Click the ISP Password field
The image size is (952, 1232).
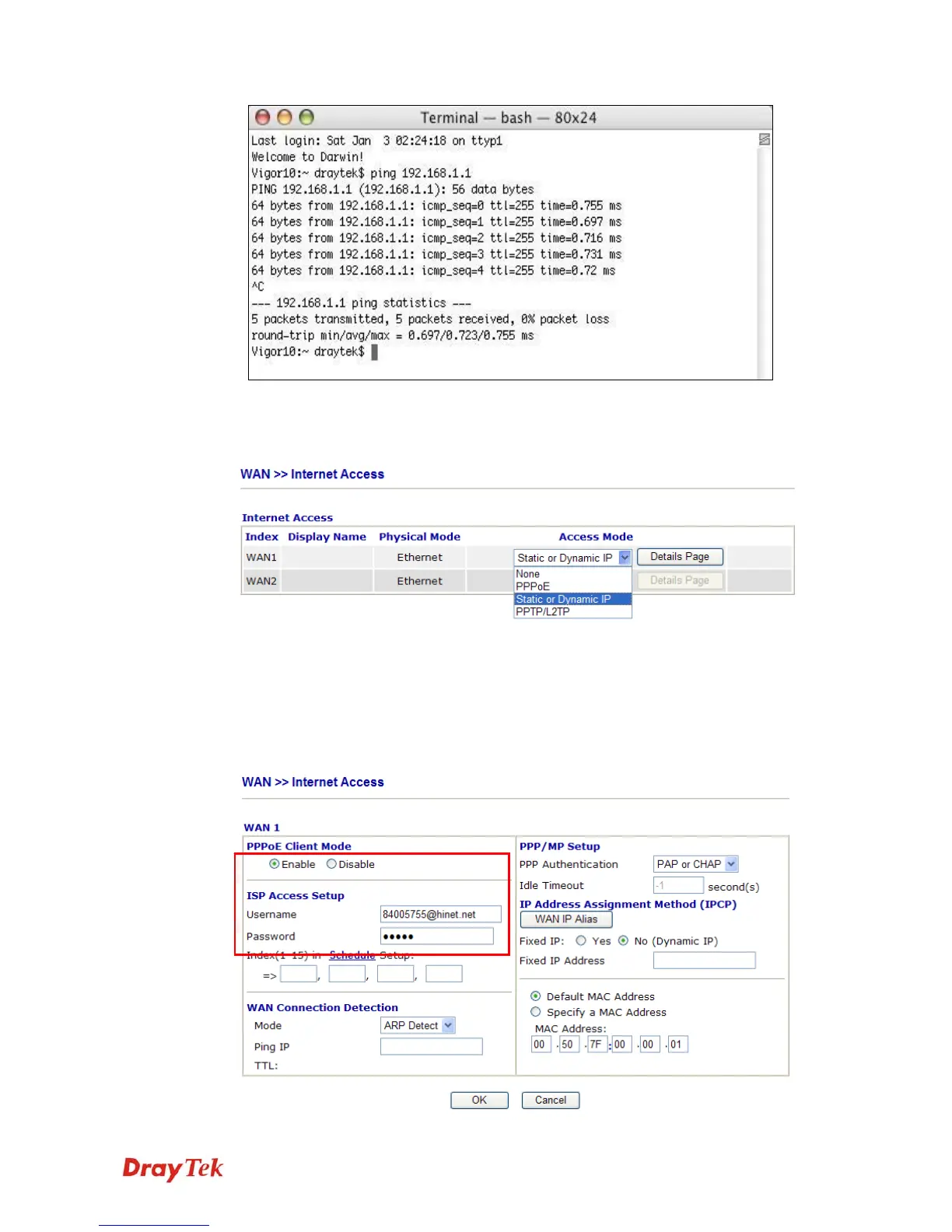[x=437, y=936]
